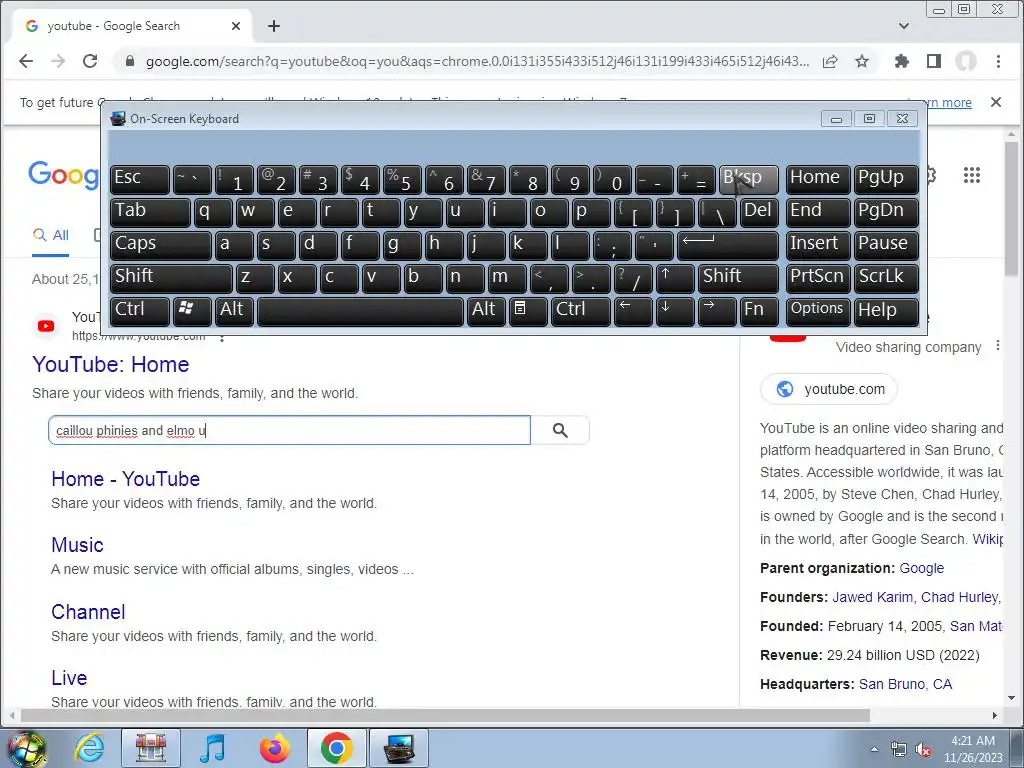The width and height of the screenshot is (1024, 768).
Task: Open the San Bruno, CA link
Action: (905, 684)
